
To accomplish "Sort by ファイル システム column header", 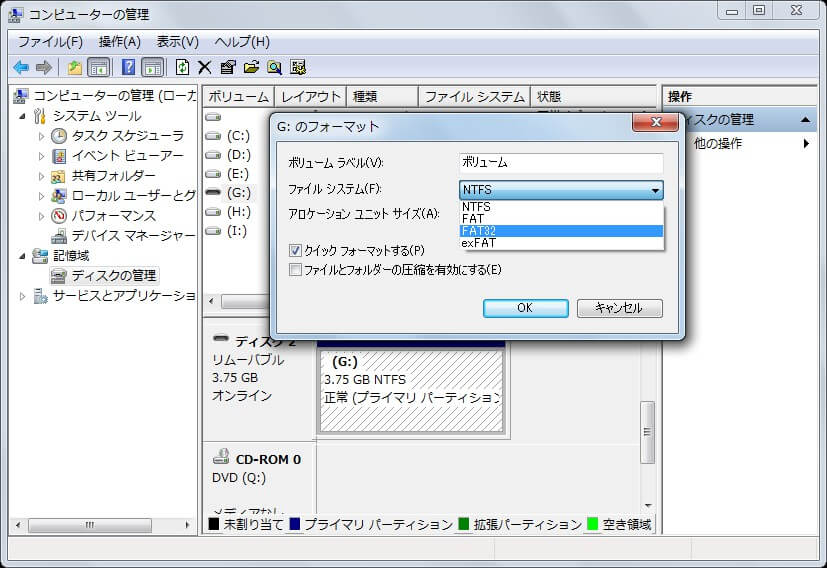I will point(475,97).
